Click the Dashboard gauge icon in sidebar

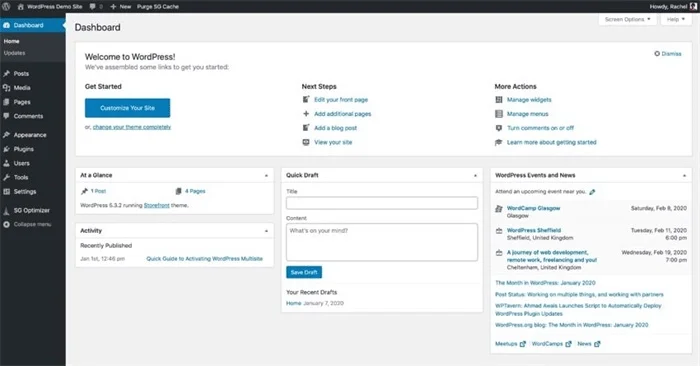pyautogui.click(x=7, y=25)
